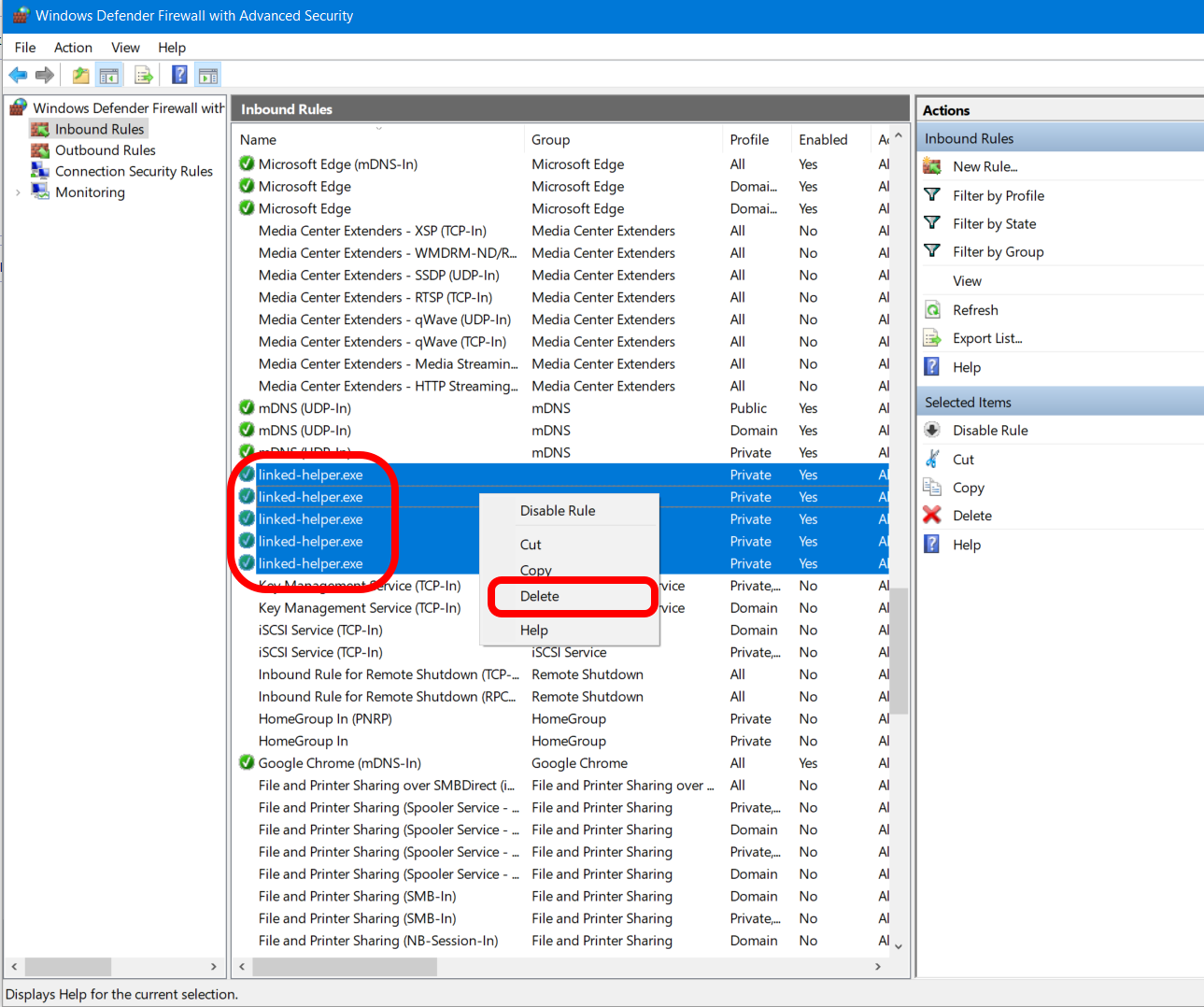Sort rules by the Profile column header
The height and width of the screenshot is (1007, 1204).
(749, 140)
